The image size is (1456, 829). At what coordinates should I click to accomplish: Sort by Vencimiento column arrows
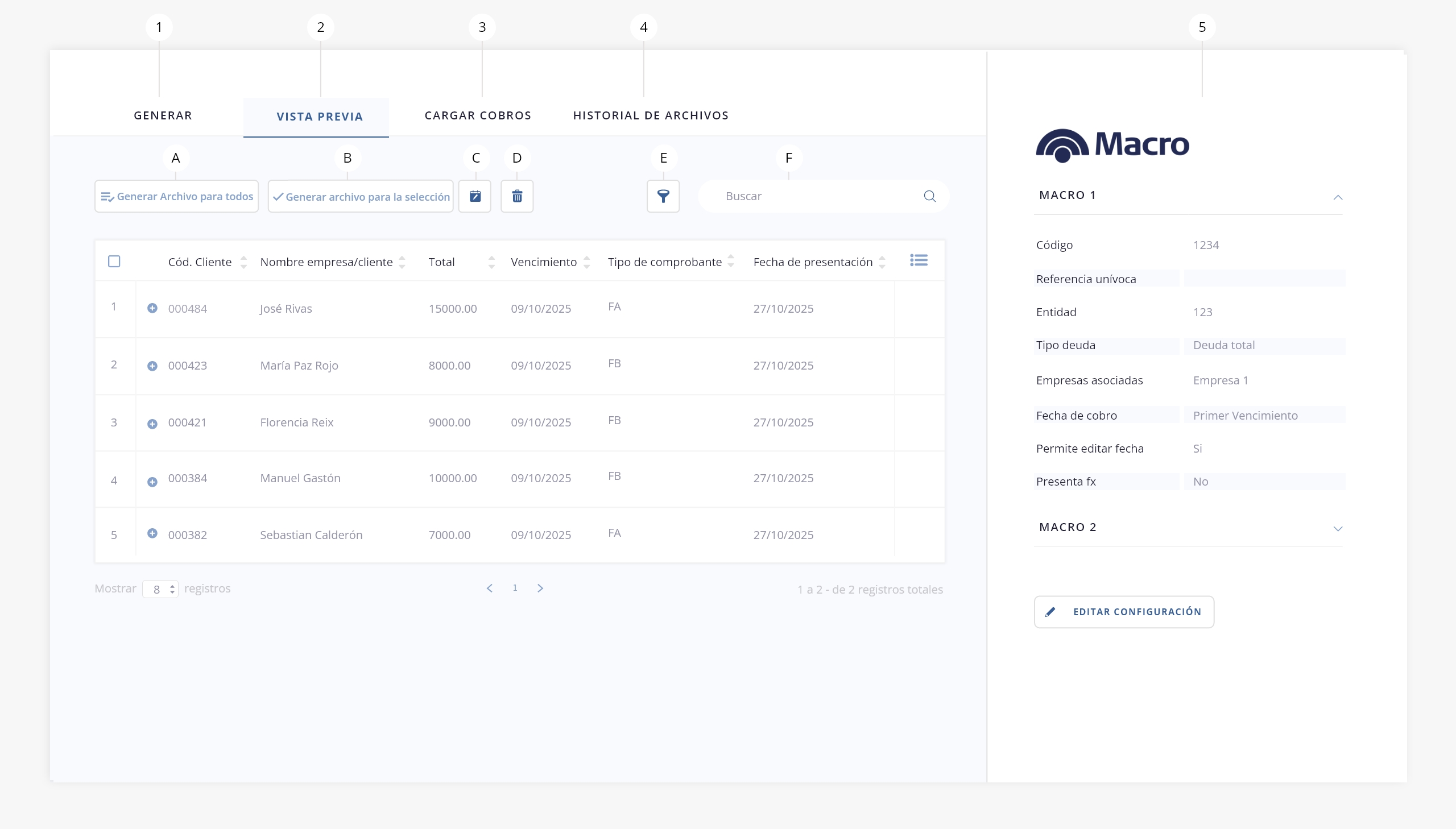(586, 263)
